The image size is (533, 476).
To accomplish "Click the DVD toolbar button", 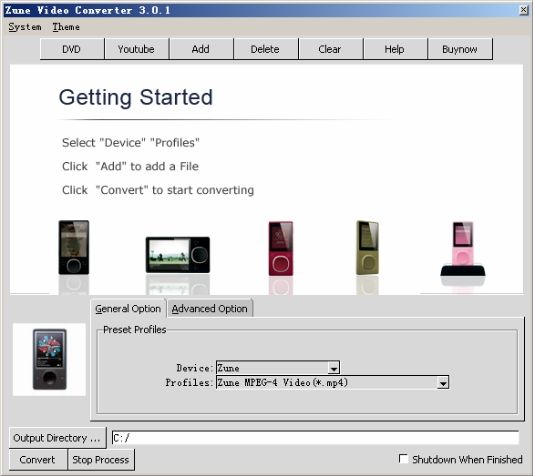I will (x=72, y=49).
